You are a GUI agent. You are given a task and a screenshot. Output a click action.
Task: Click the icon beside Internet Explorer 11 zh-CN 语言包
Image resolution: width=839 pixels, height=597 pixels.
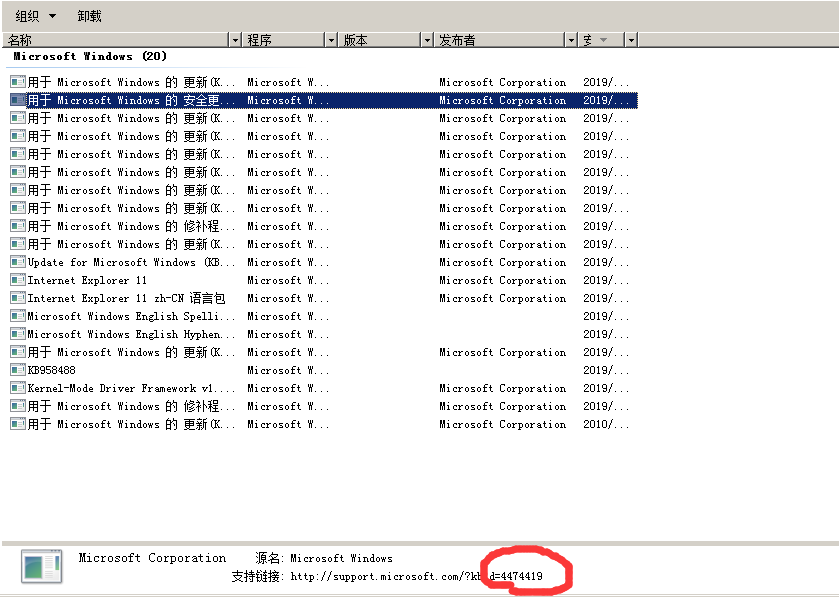(18, 298)
